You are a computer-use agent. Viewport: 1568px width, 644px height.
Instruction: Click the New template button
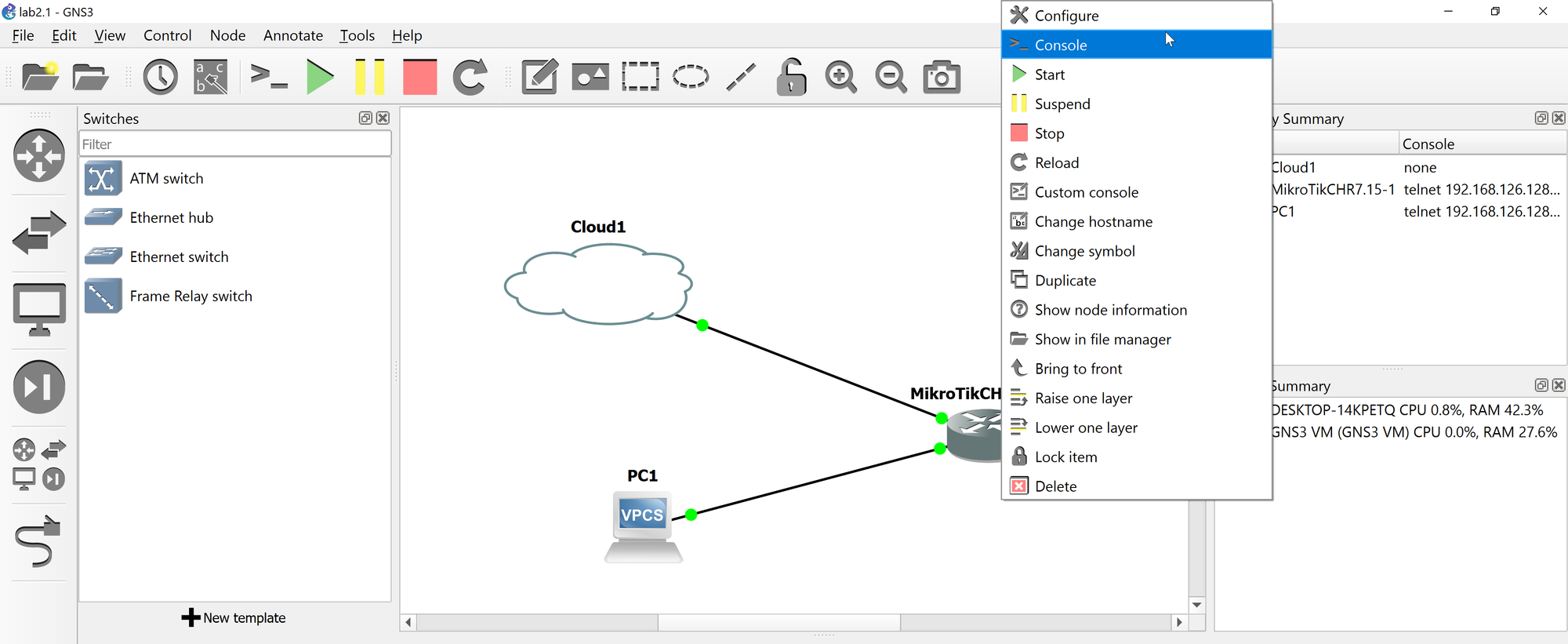234,617
